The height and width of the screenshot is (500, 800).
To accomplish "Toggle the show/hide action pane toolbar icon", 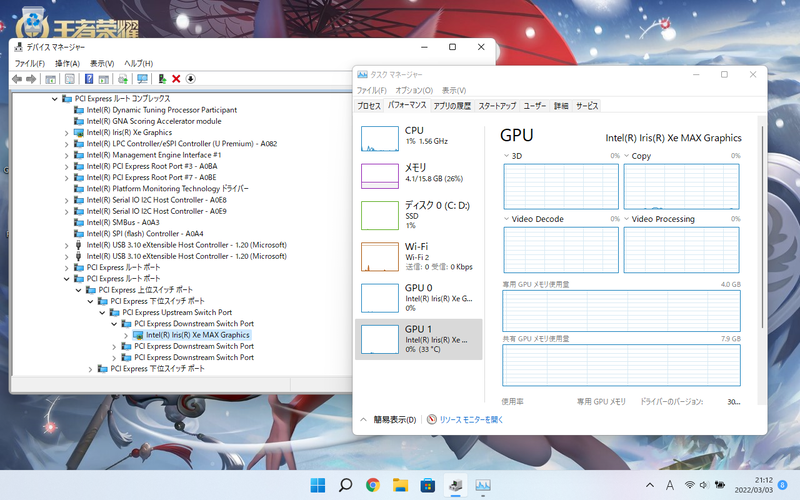I will point(104,79).
